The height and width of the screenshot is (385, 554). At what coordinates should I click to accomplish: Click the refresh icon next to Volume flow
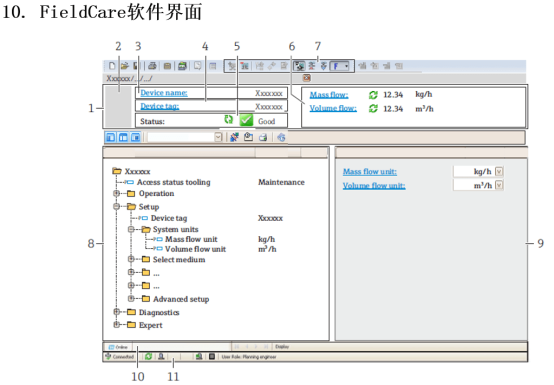tap(373, 108)
